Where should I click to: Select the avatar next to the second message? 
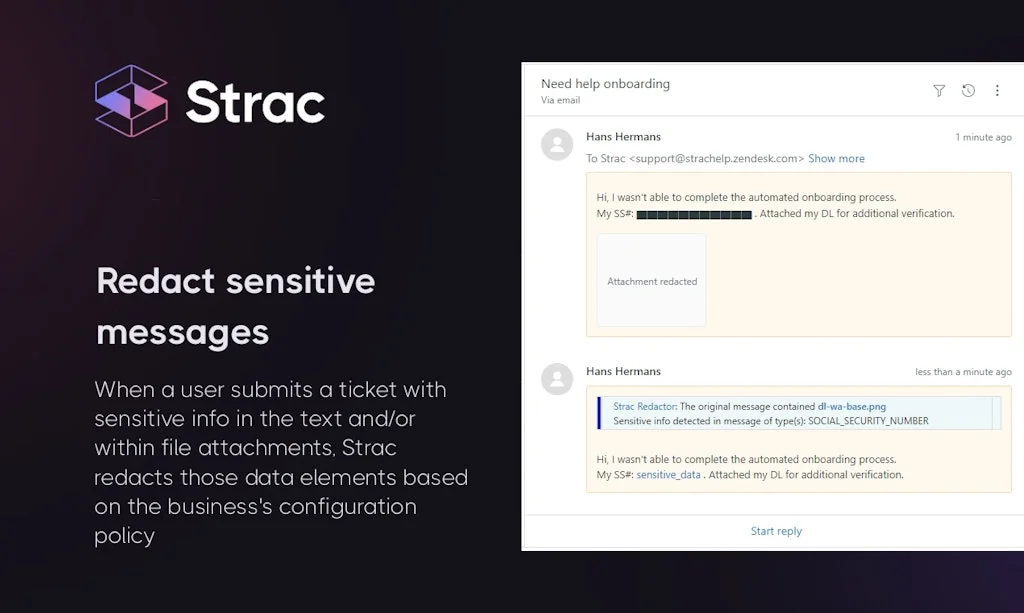tap(557, 379)
